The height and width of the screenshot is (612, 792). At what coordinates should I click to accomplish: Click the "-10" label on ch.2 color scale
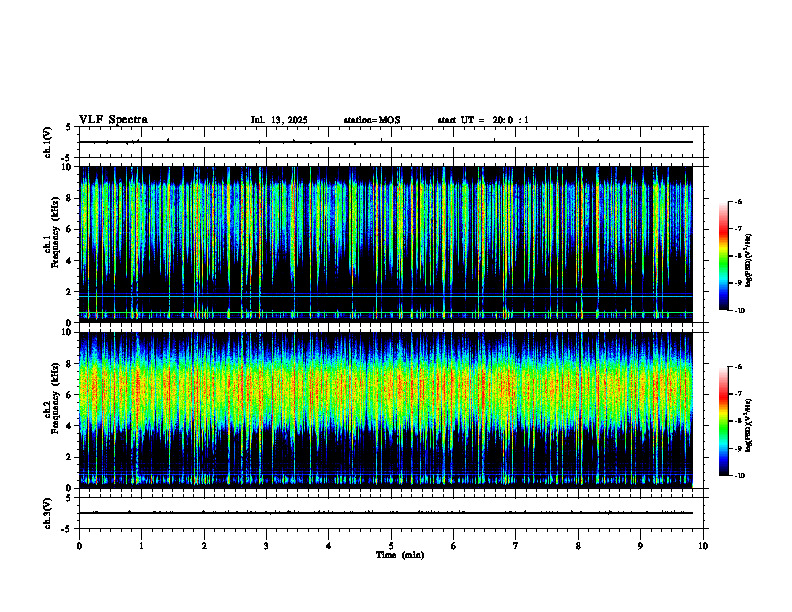pyautogui.click(x=739, y=476)
